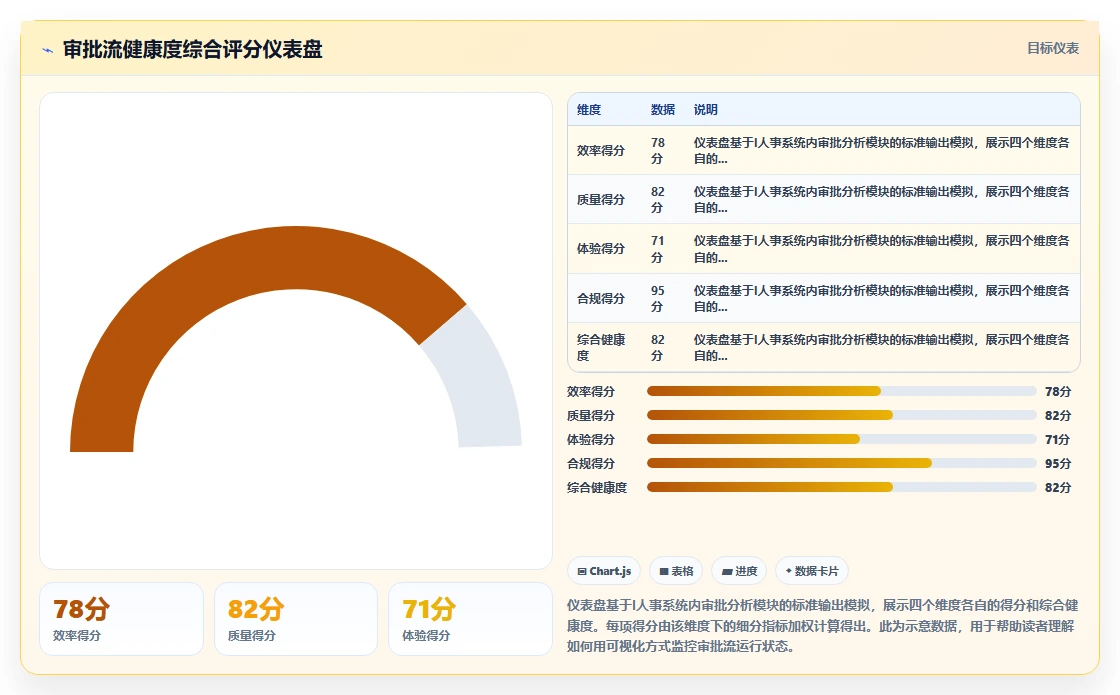Select the 质量得分 table row label

[601, 199]
